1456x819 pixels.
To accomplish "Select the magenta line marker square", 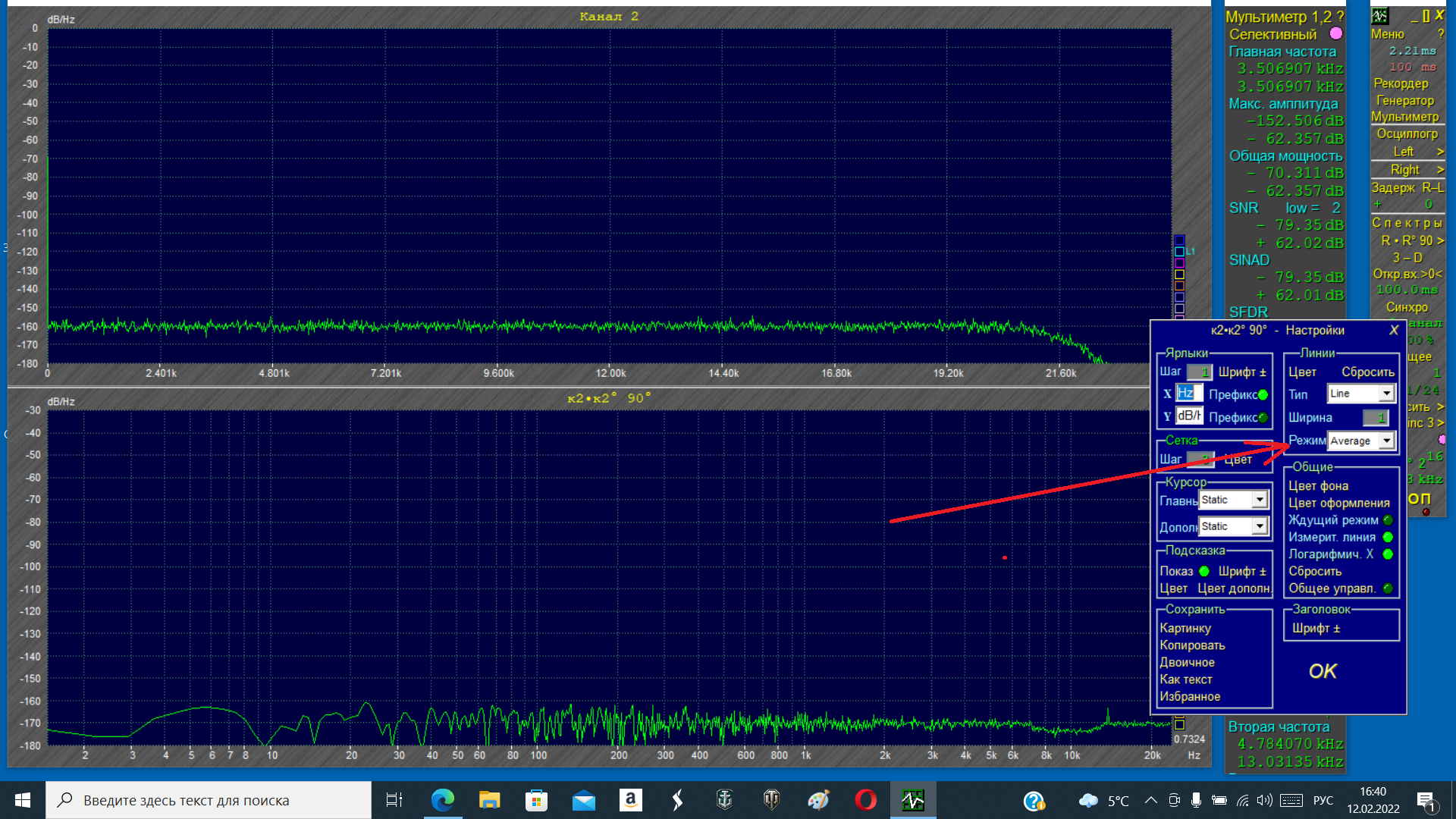I will point(1179,263).
